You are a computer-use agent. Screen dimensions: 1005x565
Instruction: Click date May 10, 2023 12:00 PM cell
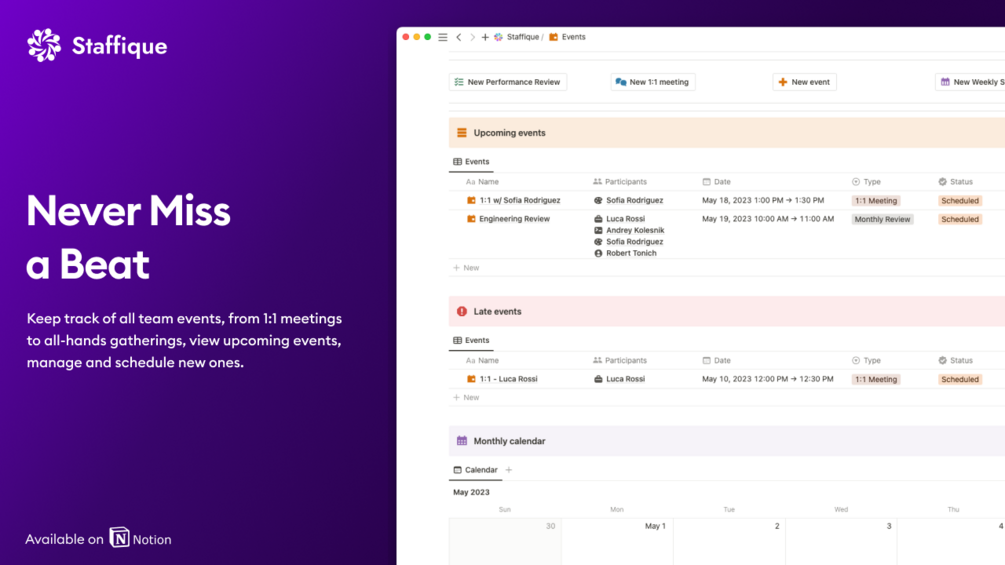(x=767, y=379)
